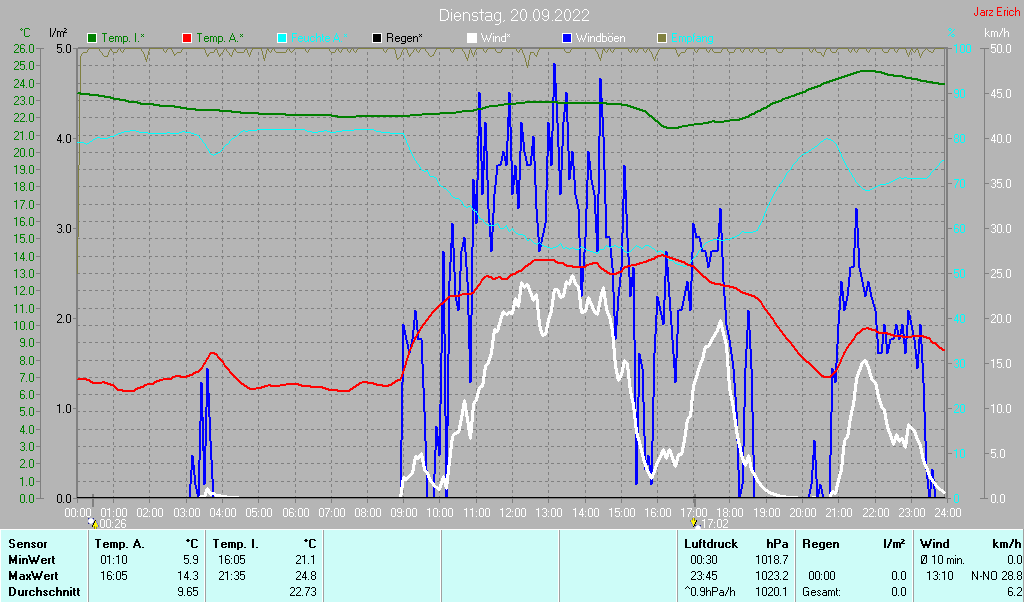Click the °C axis unit label
This screenshot has height=602, width=1024.
click(x=25, y=33)
